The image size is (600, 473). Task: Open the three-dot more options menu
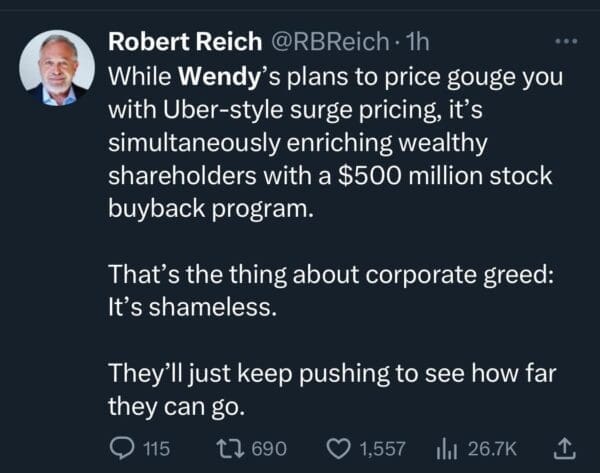[565, 45]
